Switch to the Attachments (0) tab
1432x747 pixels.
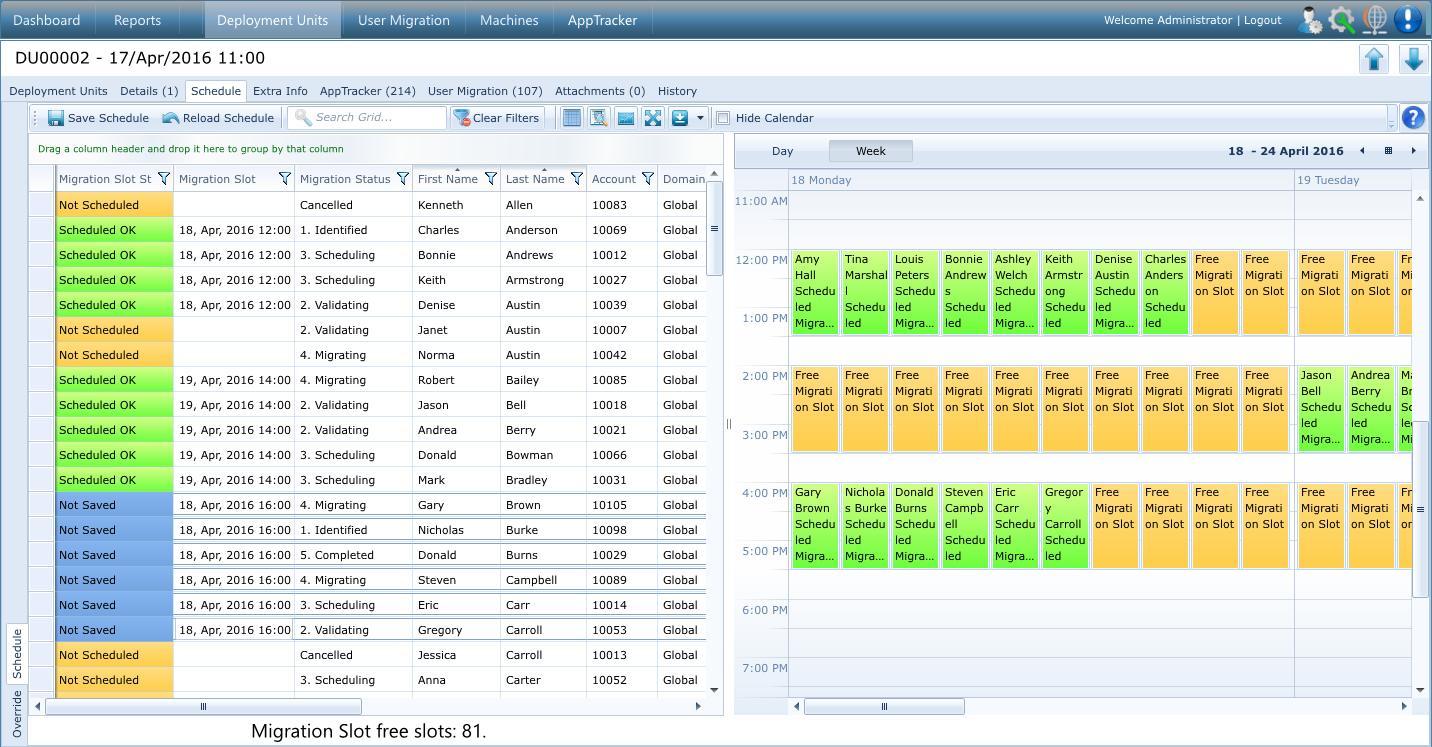tap(600, 91)
